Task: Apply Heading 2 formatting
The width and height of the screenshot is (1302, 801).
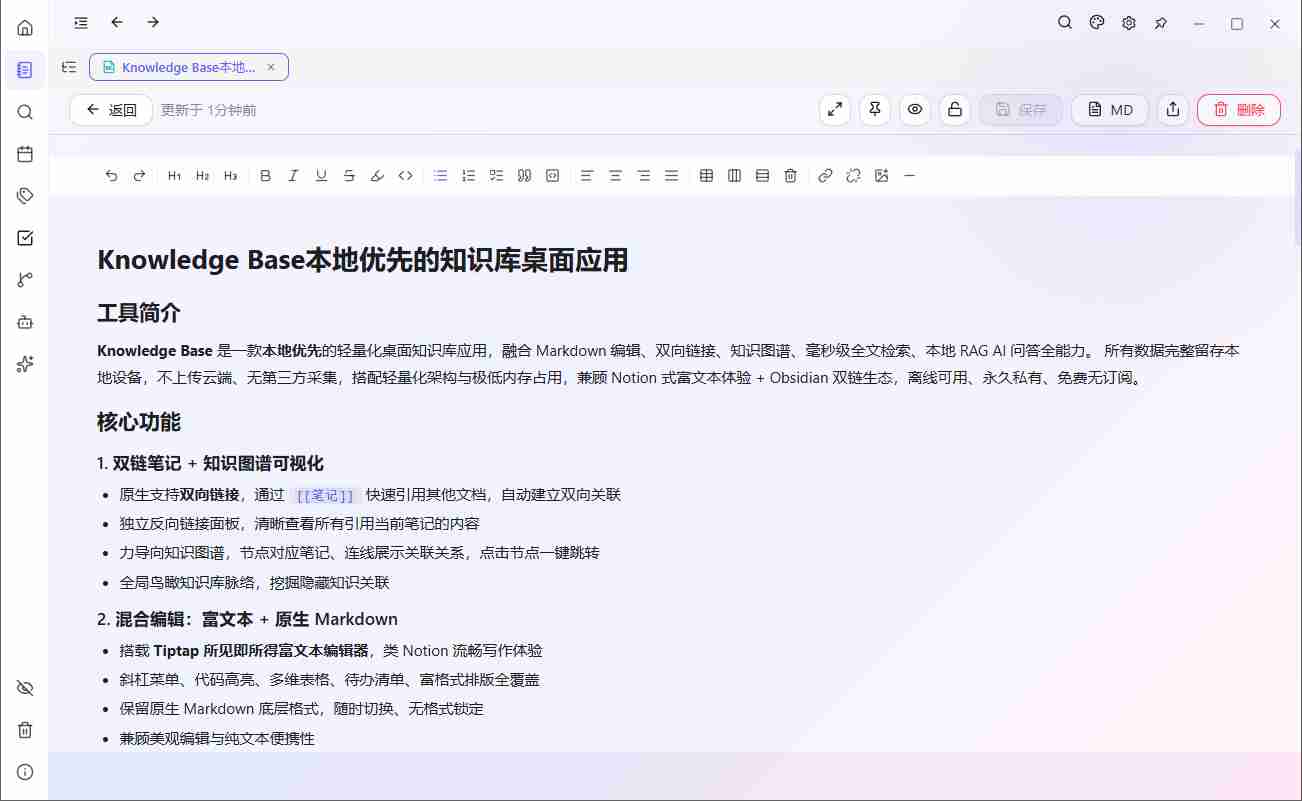Action: tap(202, 176)
